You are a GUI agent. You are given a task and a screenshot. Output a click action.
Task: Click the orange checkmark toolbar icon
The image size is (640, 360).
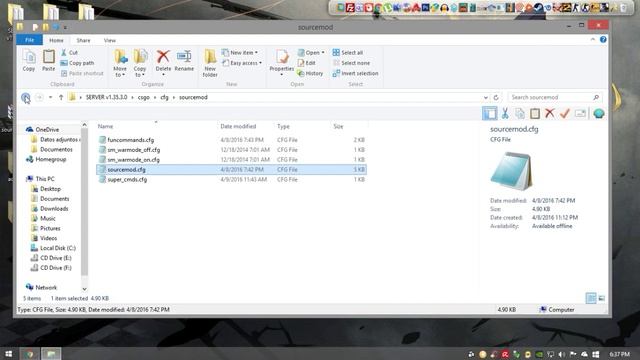tap(564, 113)
